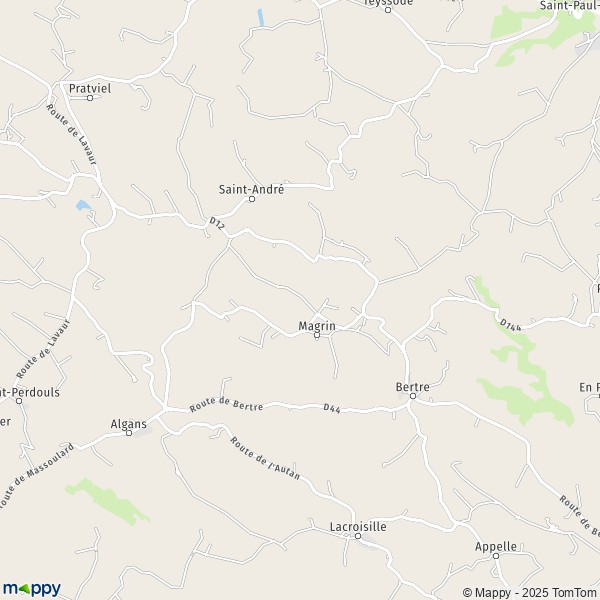Click the Route de l'Autan label
The height and width of the screenshot is (600, 600).
point(265,458)
